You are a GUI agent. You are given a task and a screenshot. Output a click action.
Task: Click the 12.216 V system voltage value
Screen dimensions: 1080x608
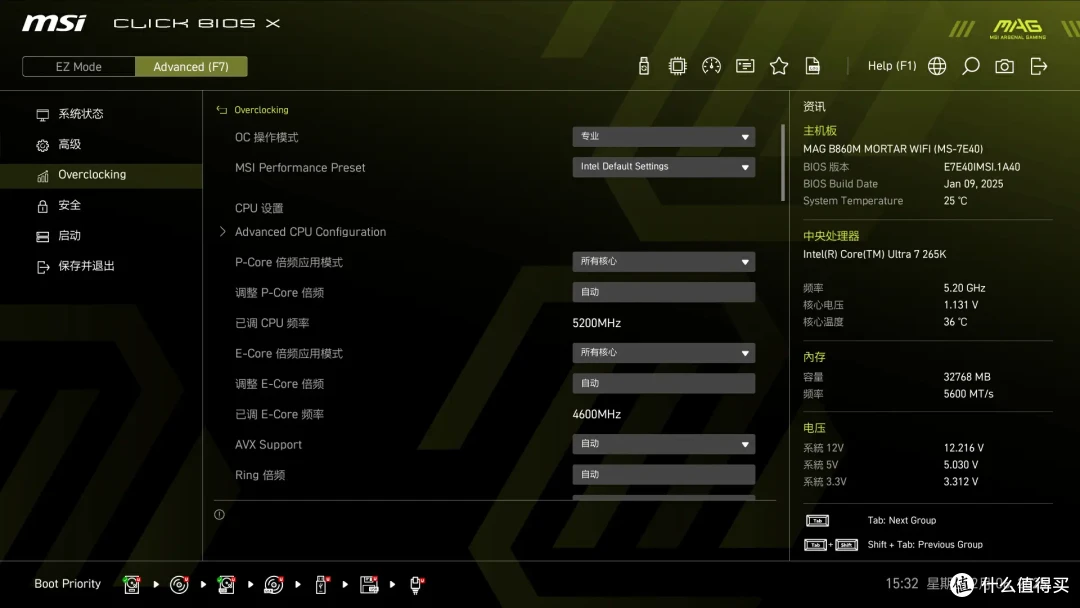tap(964, 448)
